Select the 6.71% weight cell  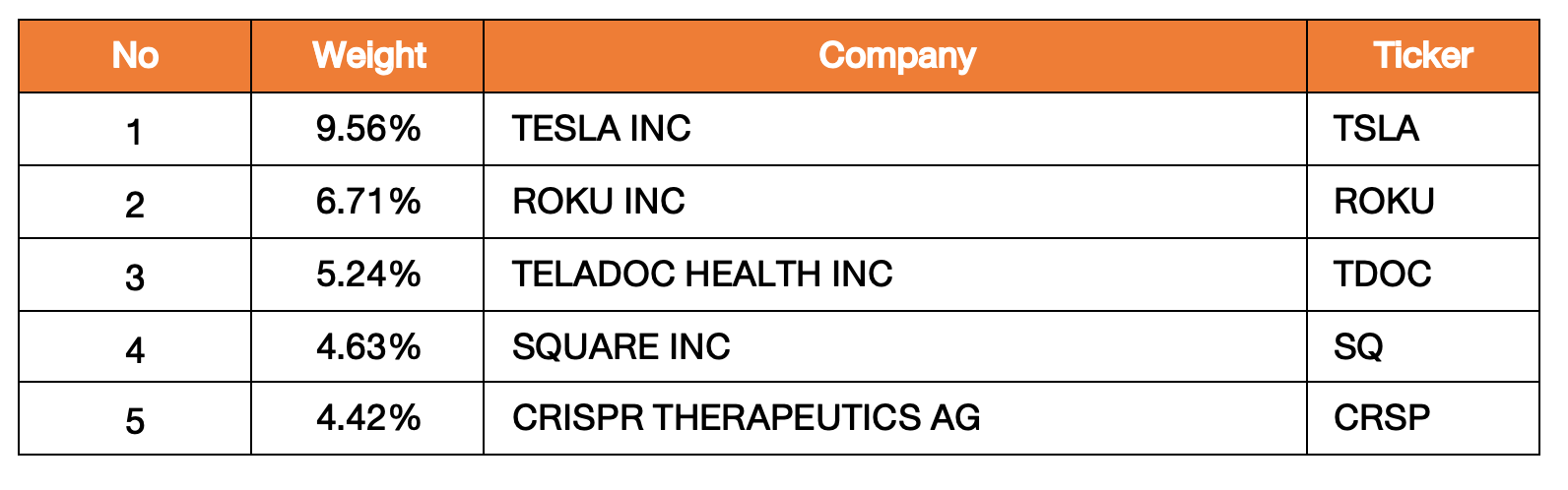[368, 202]
